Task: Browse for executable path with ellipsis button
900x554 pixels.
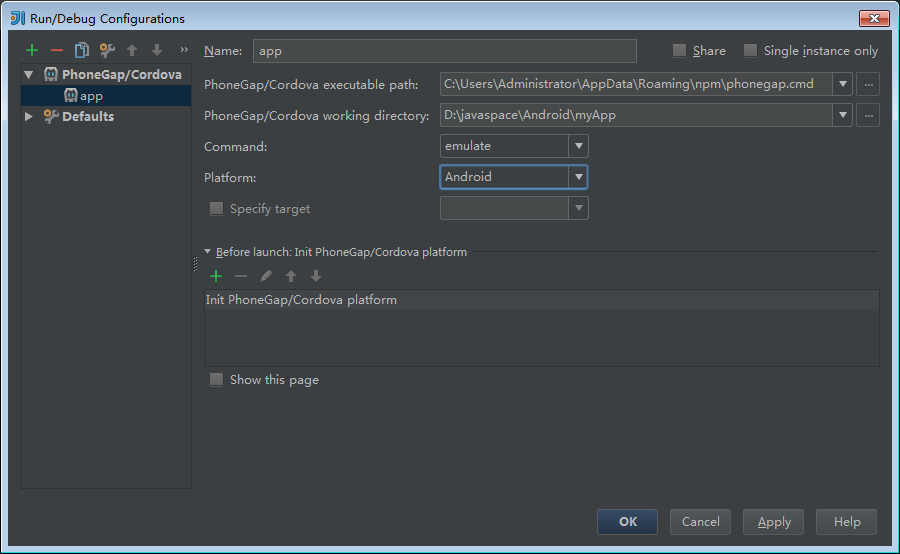Action: (868, 84)
